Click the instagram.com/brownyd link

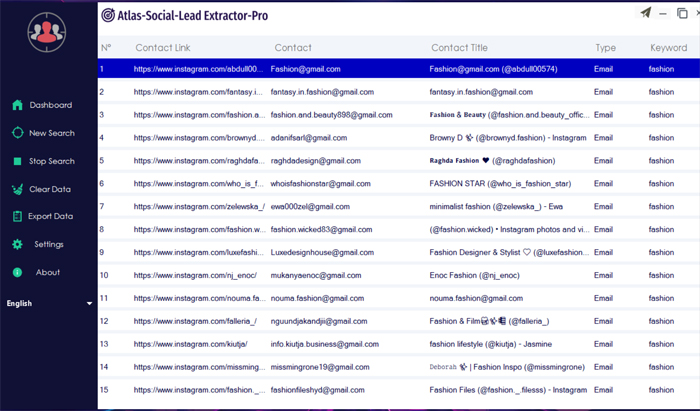[199, 138]
